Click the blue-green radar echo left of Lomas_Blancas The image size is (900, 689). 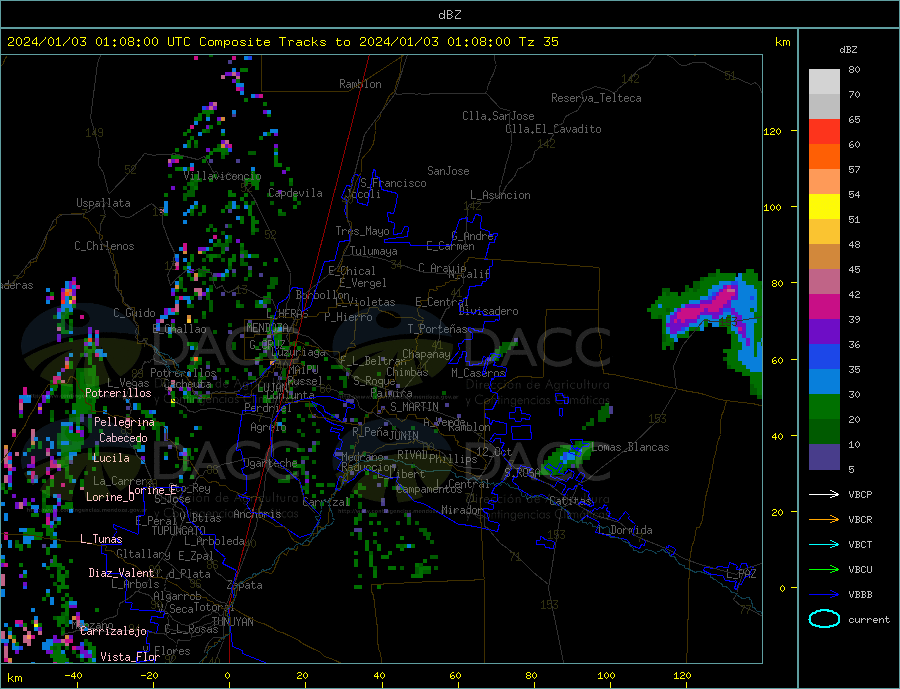click(x=567, y=457)
